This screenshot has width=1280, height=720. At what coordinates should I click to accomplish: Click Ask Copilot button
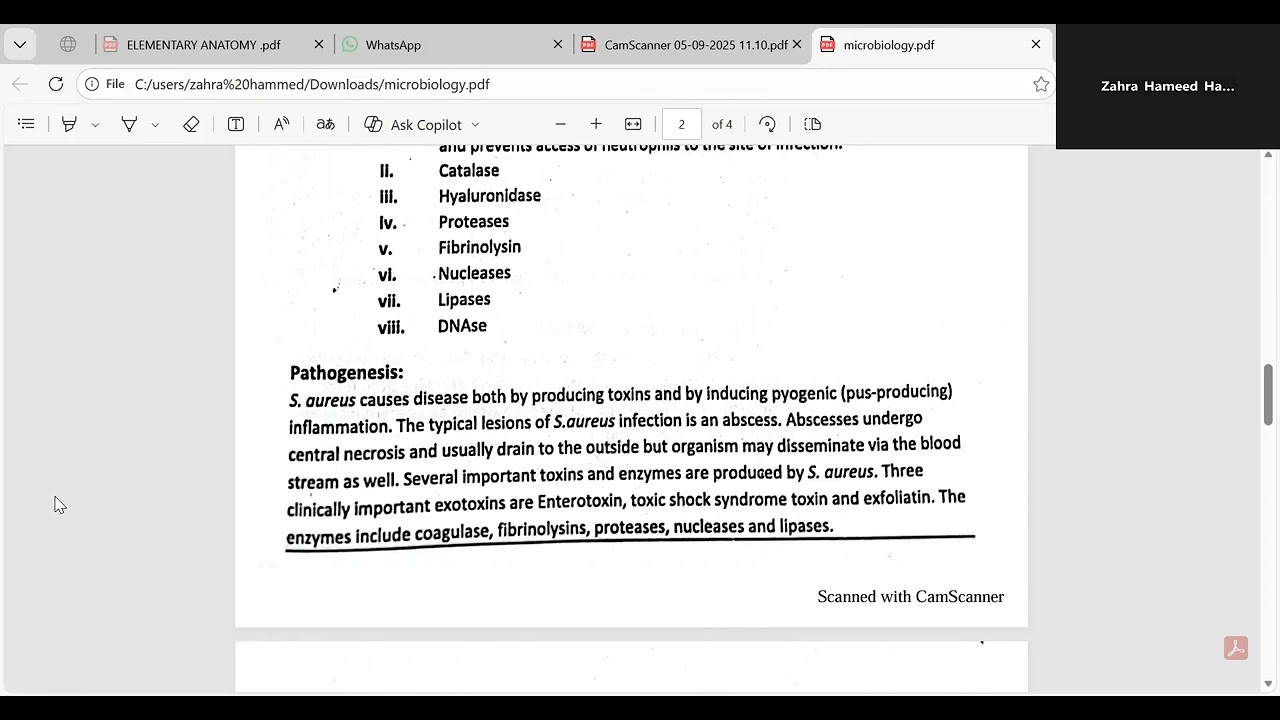point(413,124)
